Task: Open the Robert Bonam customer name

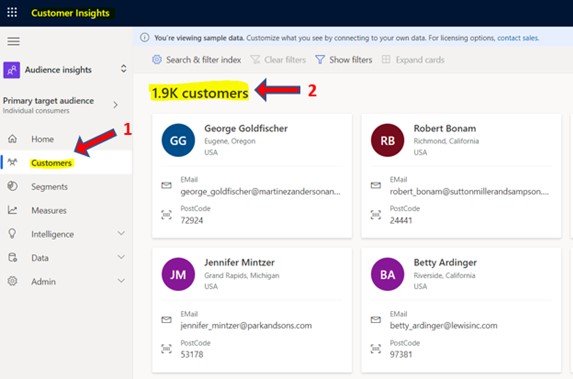Action: pos(445,128)
